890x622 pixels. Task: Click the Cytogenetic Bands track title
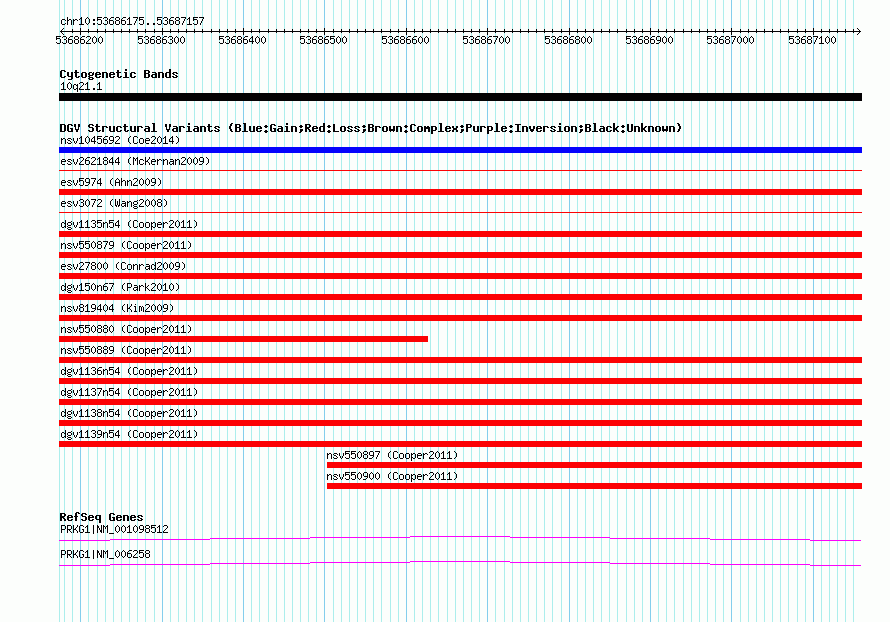tap(119, 74)
